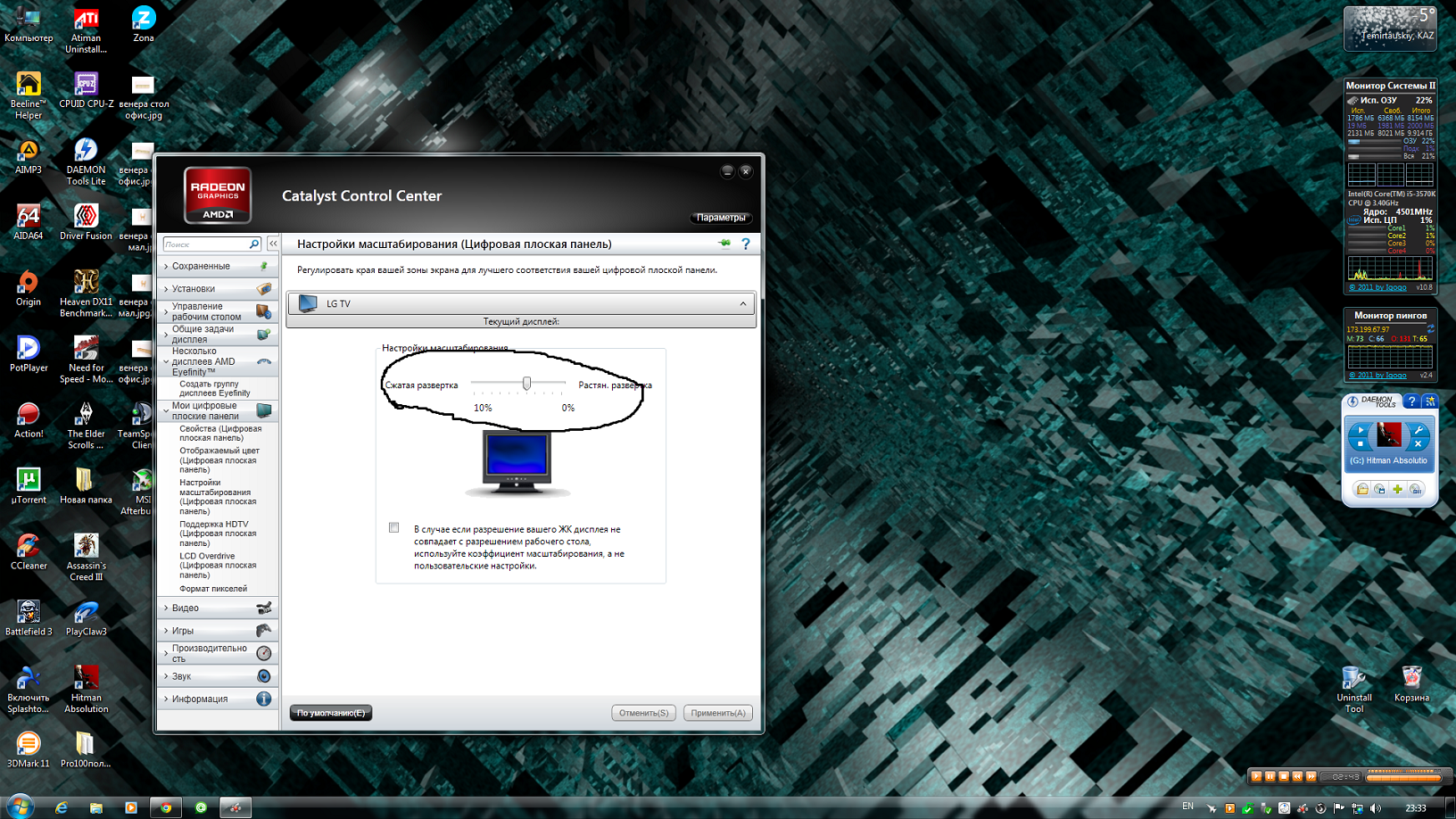
Task: Launch Uninstall Tool from the desktop
Action: [1354, 690]
